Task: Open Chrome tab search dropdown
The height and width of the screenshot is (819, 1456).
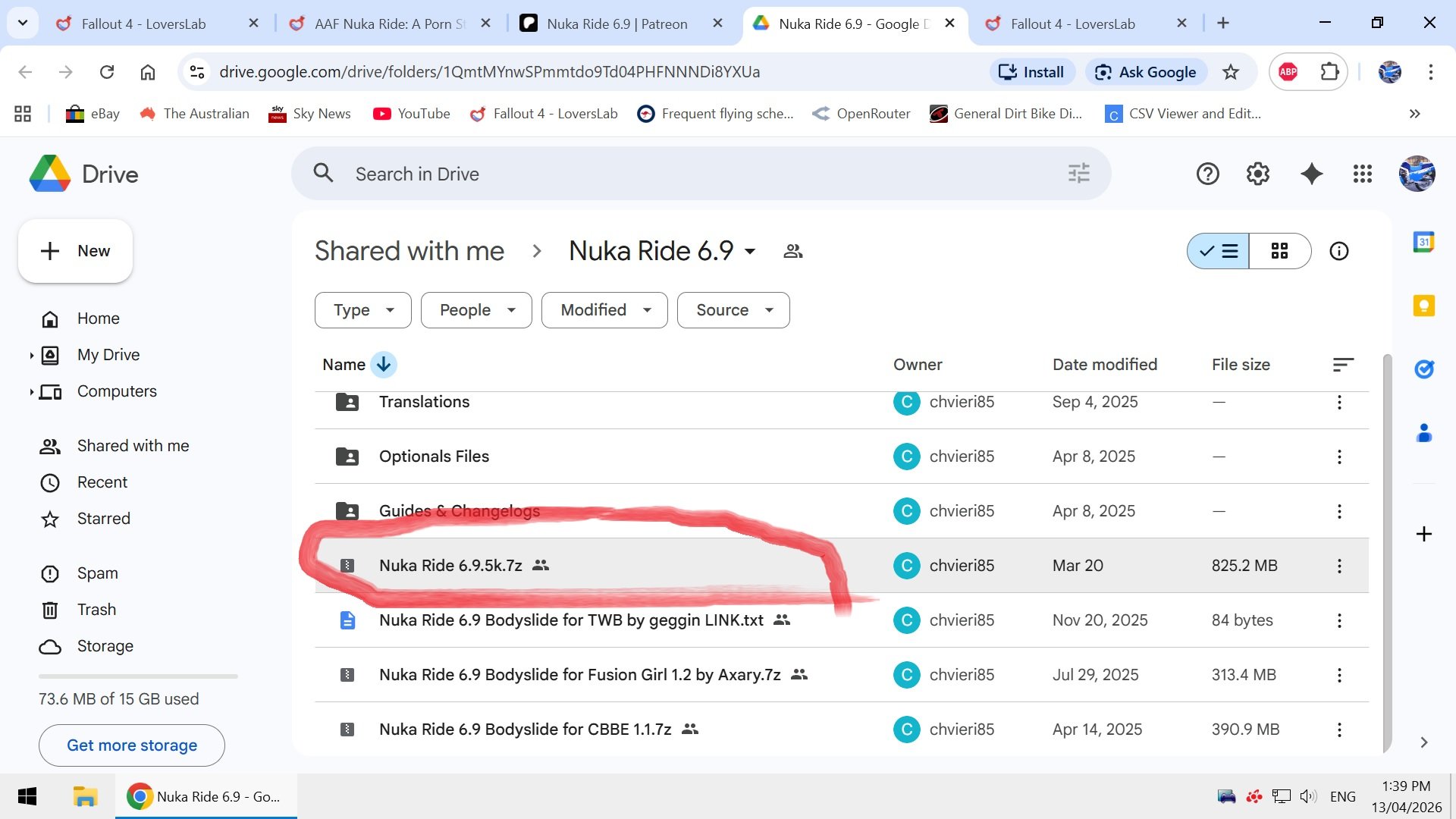Action: pyautogui.click(x=23, y=23)
